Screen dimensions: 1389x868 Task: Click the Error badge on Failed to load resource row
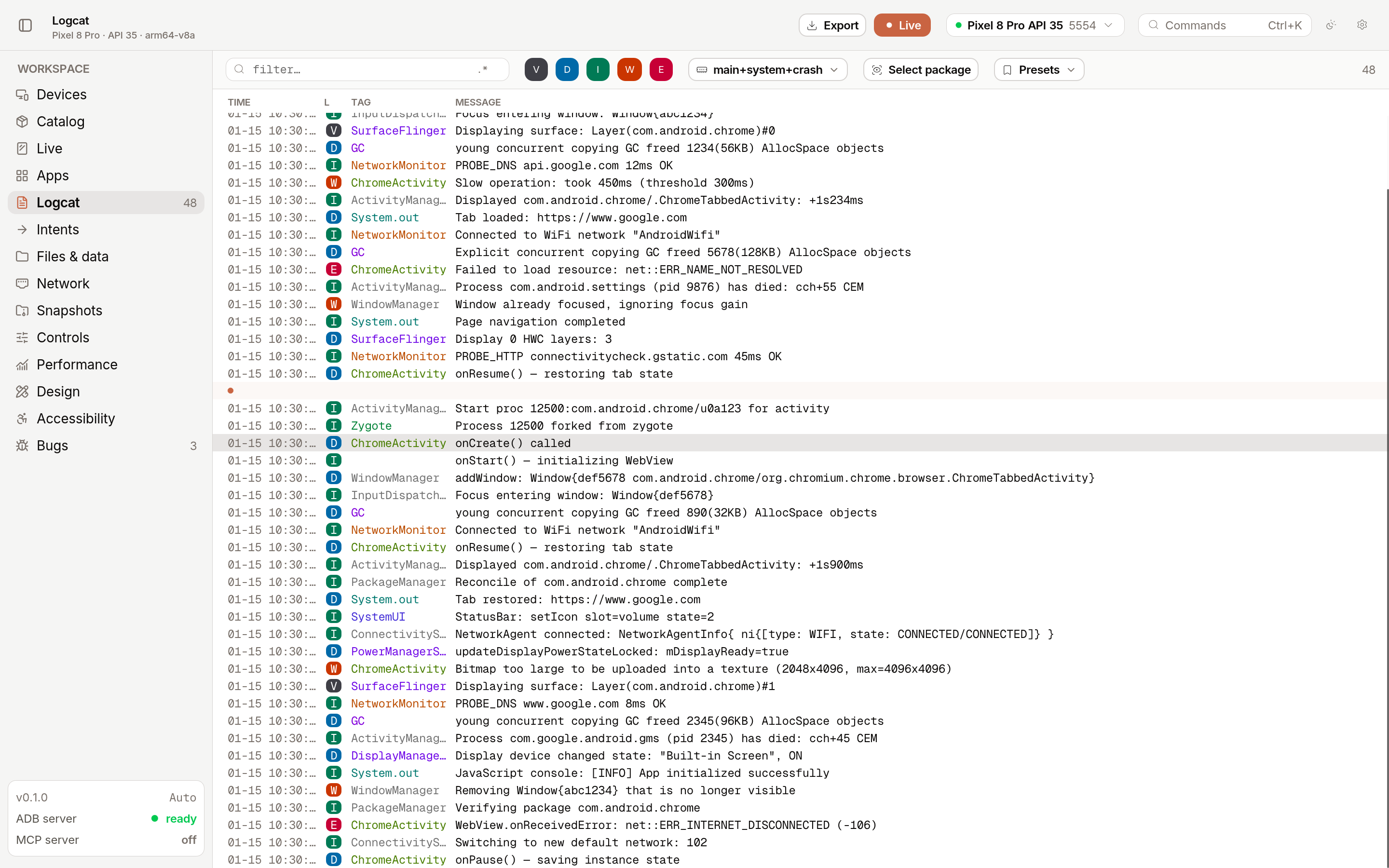(333, 269)
